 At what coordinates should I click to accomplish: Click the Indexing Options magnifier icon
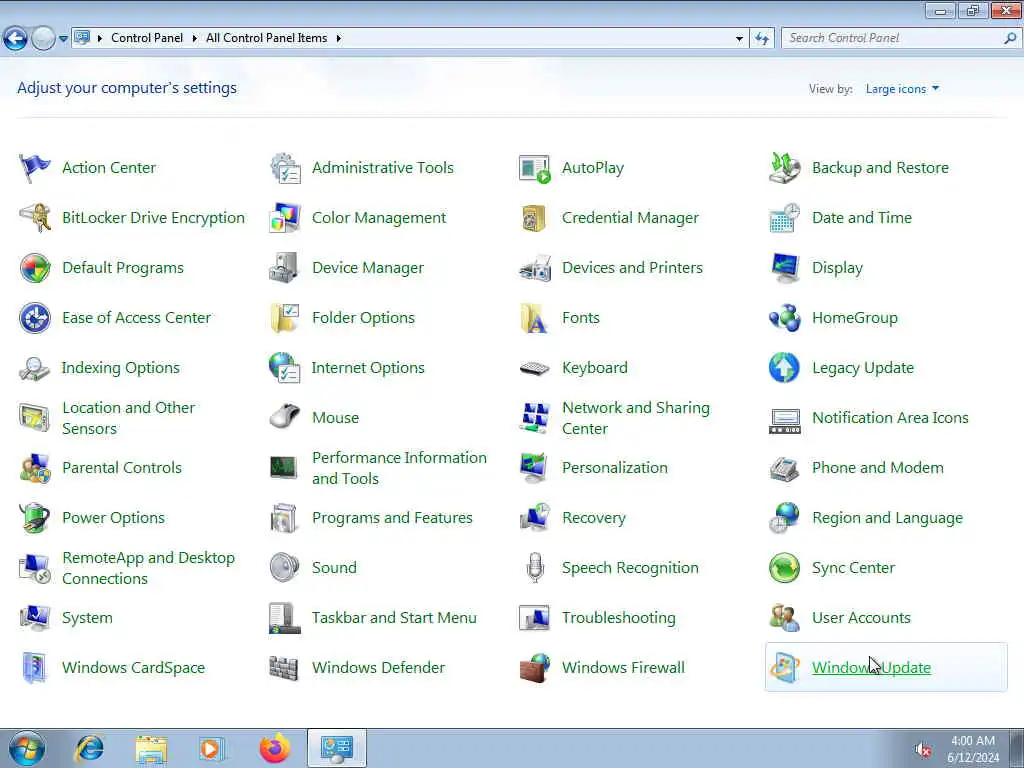point(35,368)
